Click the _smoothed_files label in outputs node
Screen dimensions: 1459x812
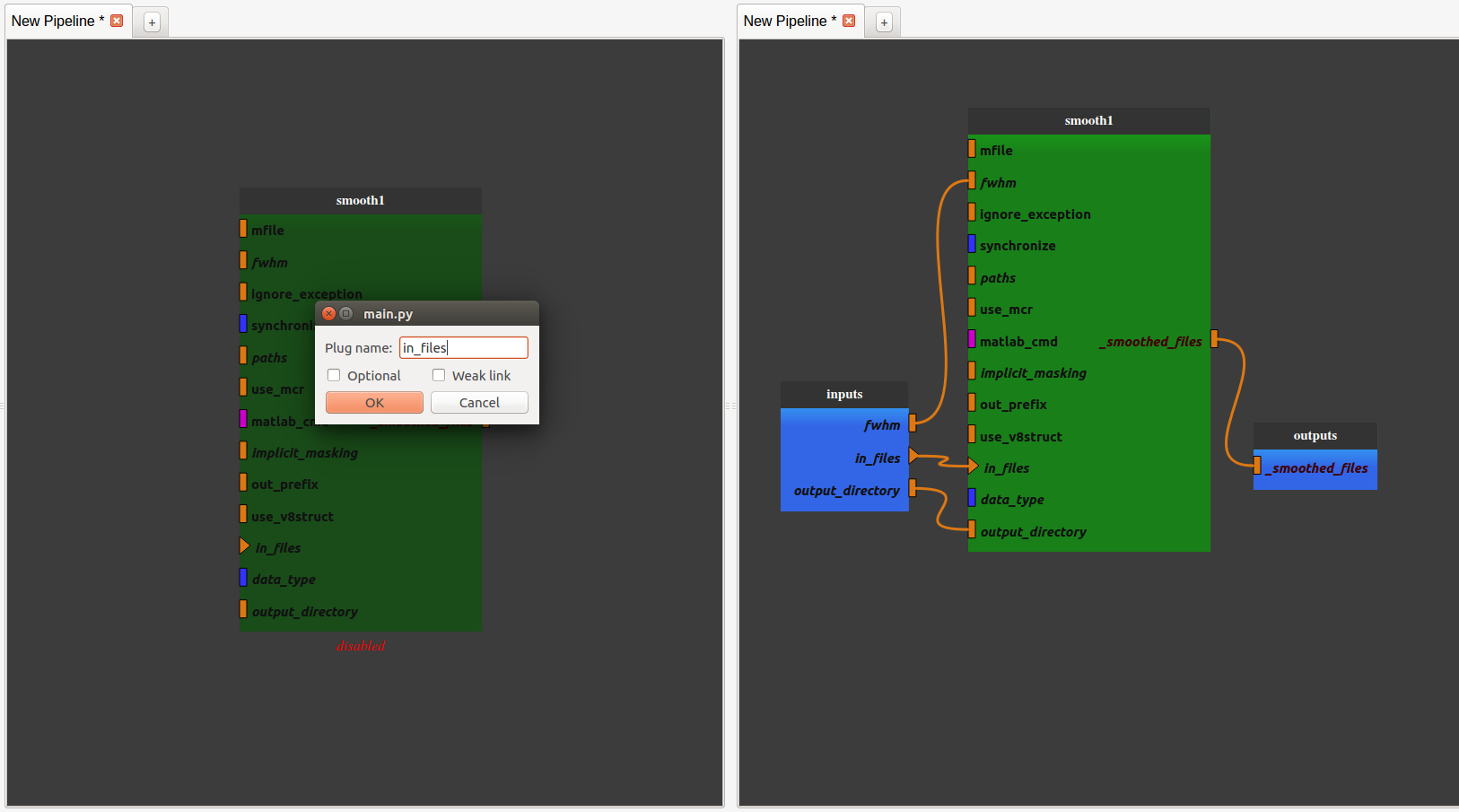[1316, 468]
